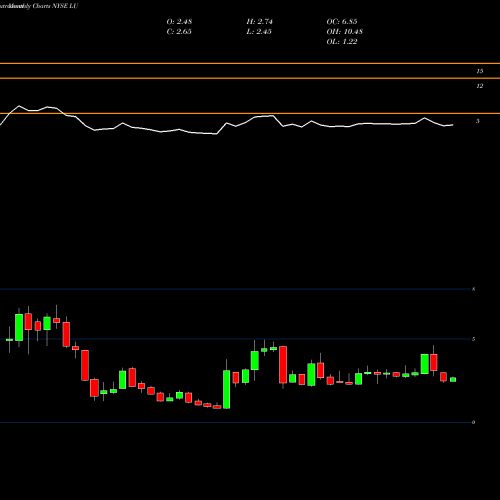Click the open value 'O: 2.48'
The width and height of the screenshot is (500, 500).
click(179, 21)
